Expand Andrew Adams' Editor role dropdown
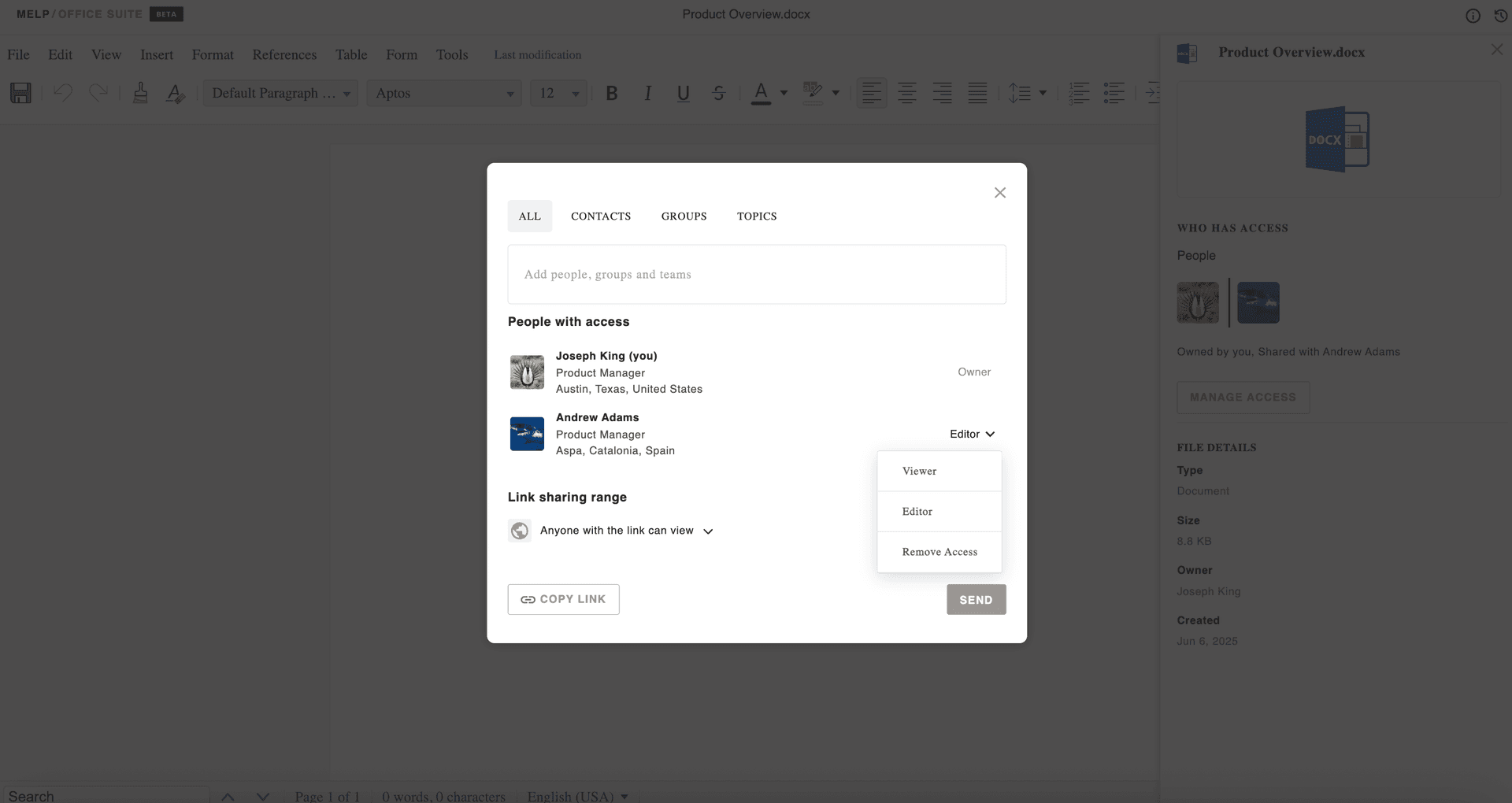1512x803 pixels. pyautogui.click(x=972, y=434)
